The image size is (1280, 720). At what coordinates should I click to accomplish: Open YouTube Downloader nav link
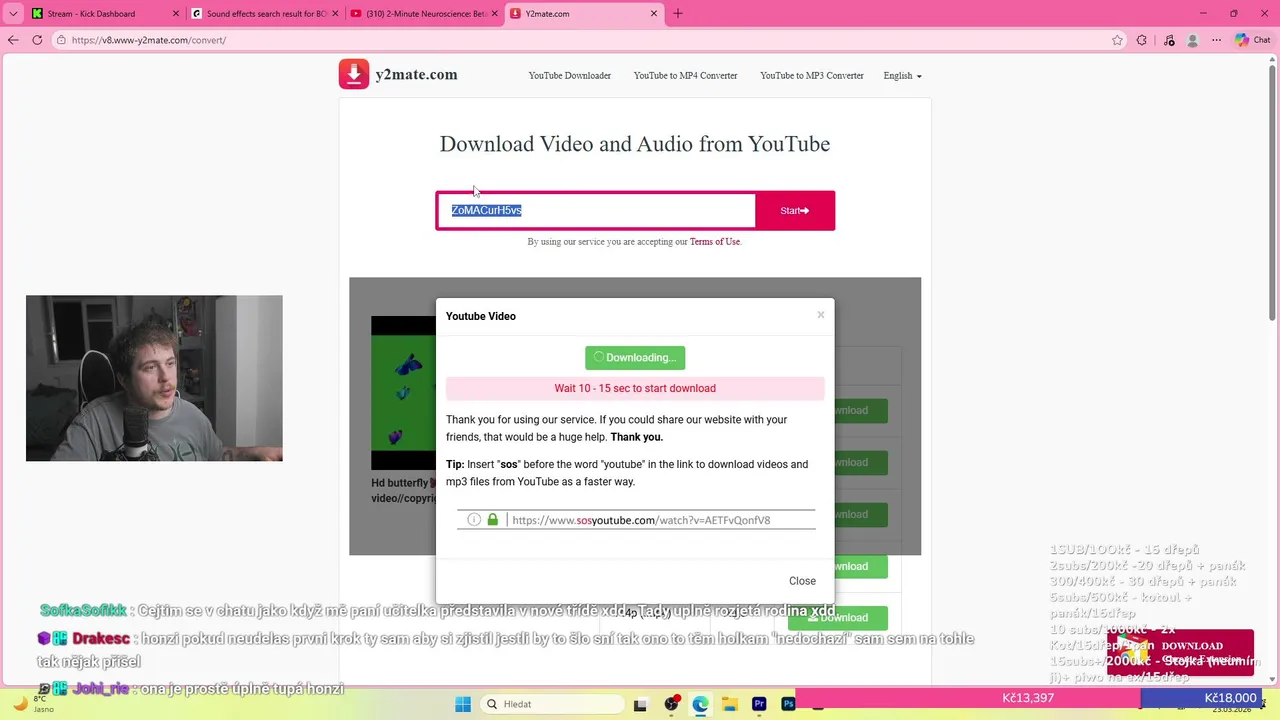[570, 76]
